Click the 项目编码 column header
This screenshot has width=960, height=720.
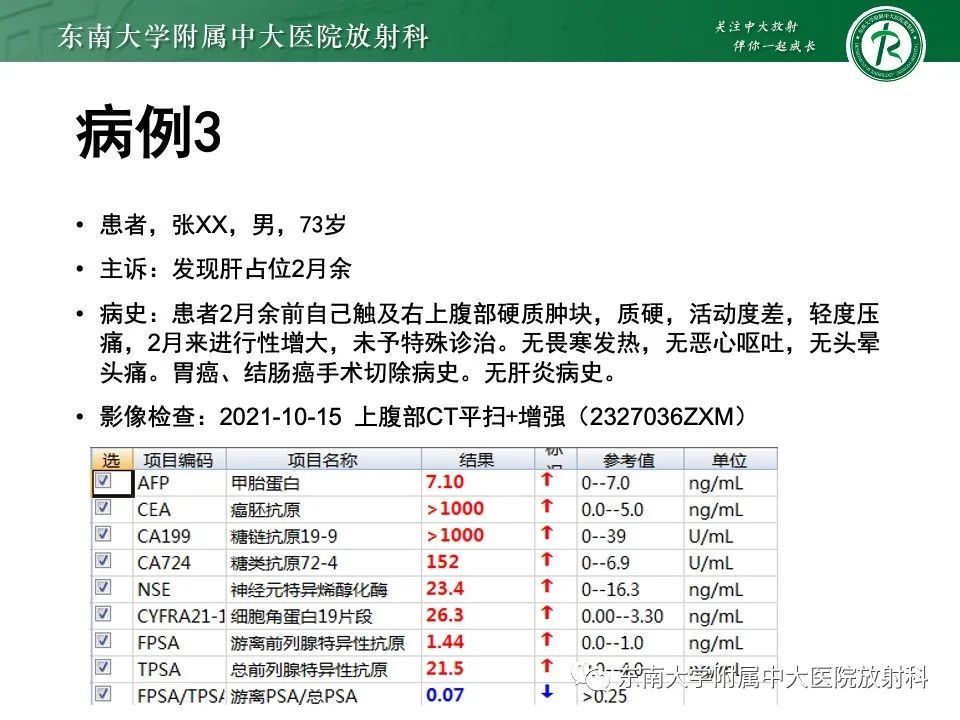click(179, 459)
